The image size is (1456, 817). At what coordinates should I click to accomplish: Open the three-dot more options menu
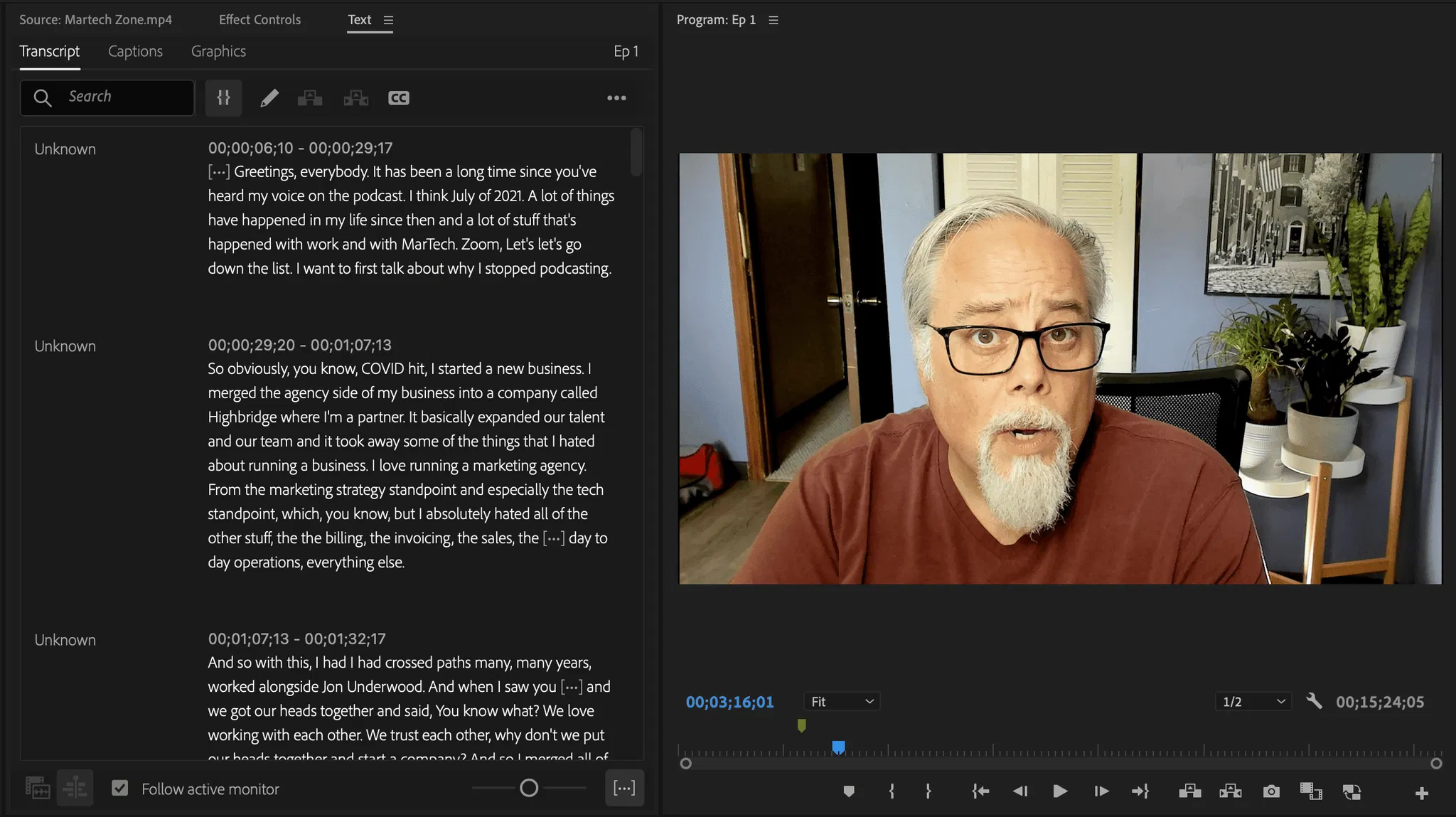tap(616, 98)
